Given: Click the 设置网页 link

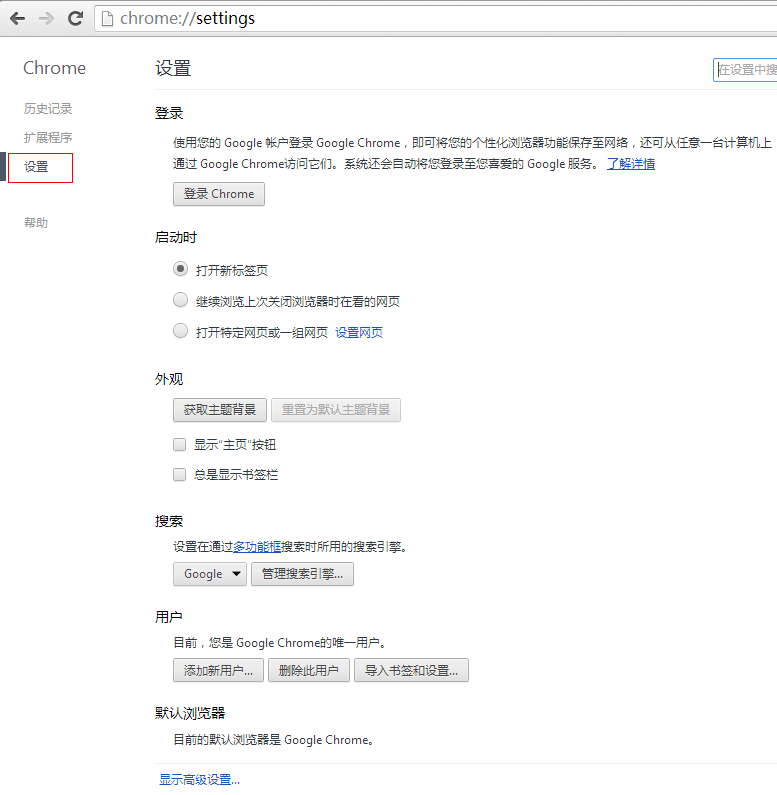Looking at the screenshot, I should coord(359,333).
